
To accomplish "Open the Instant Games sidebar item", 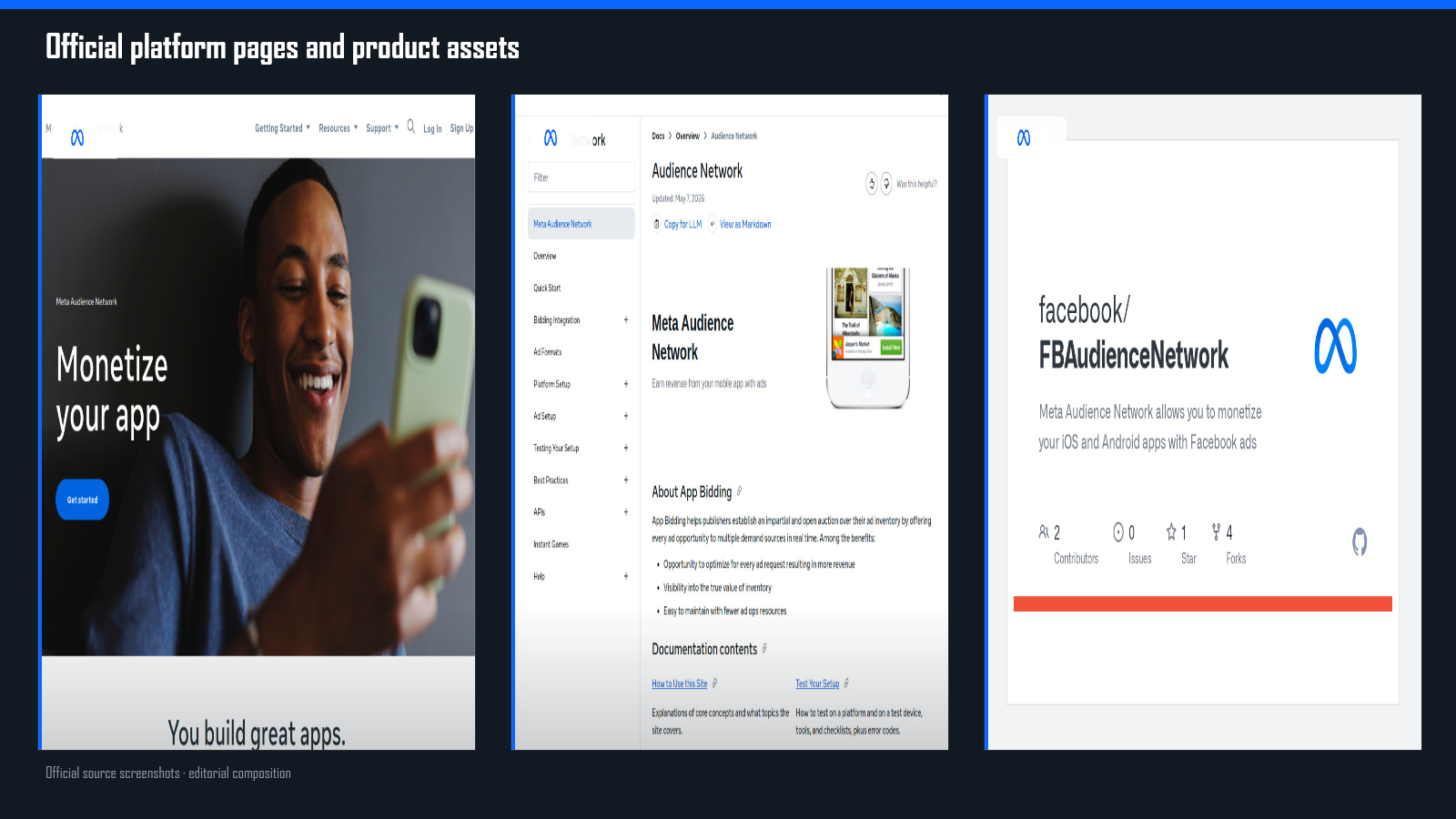I will tap(551, 544).
